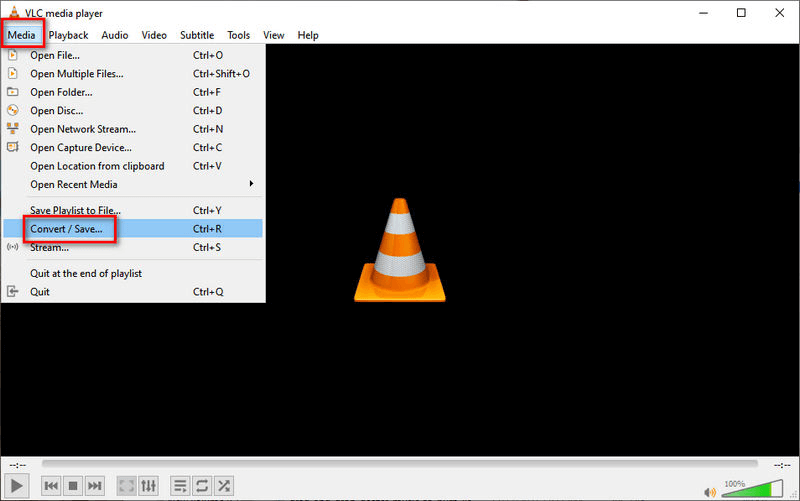The width and height of the screenshot is (800, 501).
Task: Open the Playback menu
Action: 69,35
